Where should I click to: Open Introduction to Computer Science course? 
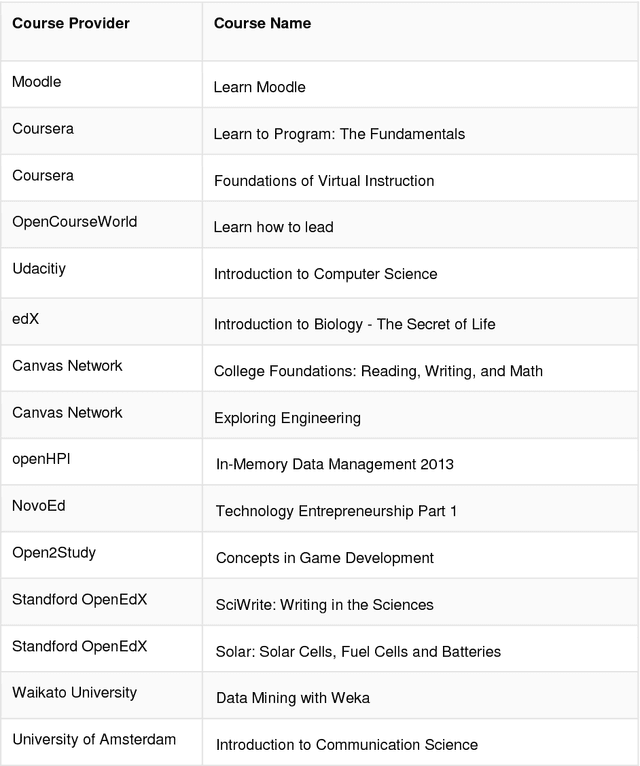325,274
